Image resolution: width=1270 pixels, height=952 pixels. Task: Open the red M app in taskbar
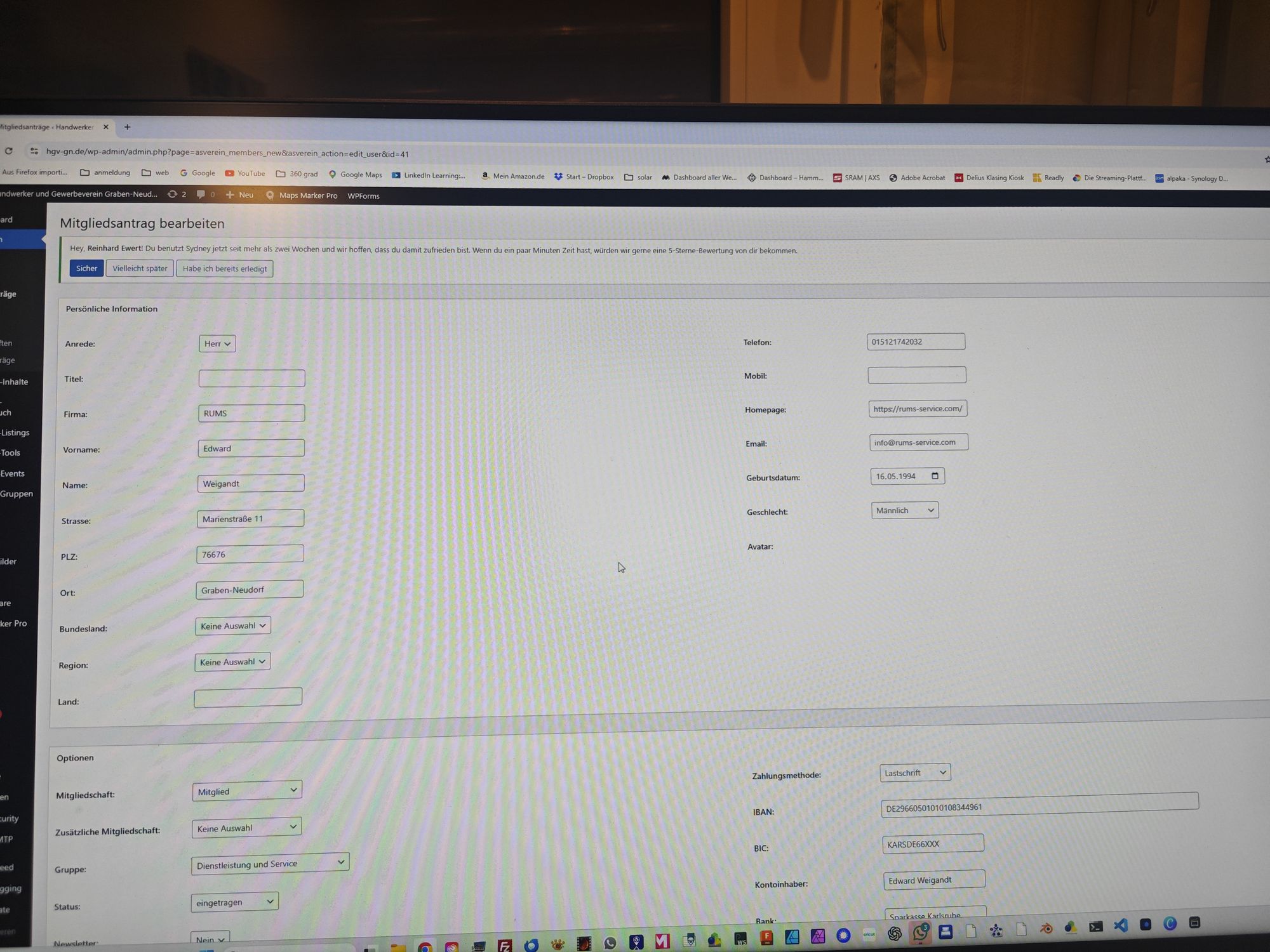point(662,941)
